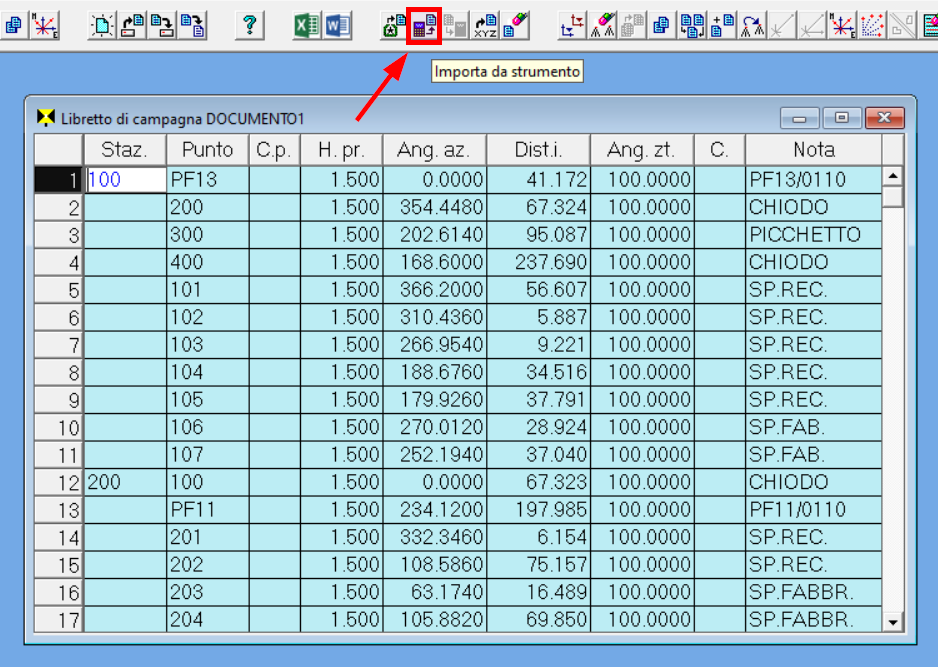Click the Punto cell 204
The width and height of the screenshot is (938, 667).
[x=208, y=620]
